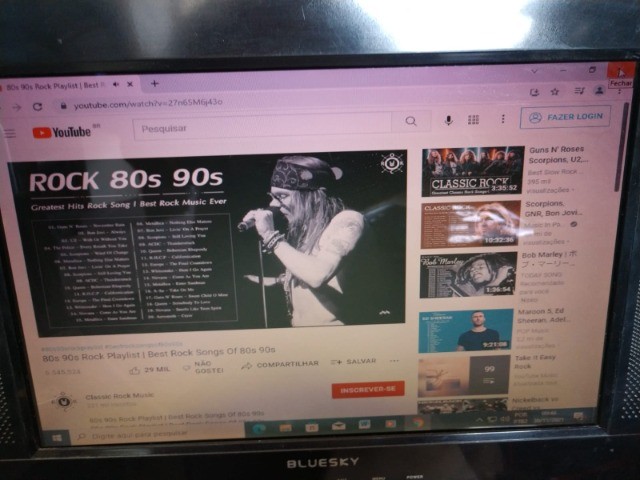
Task: Click the address bar URL youtube.com/watch
Action: tap(148, 104)
